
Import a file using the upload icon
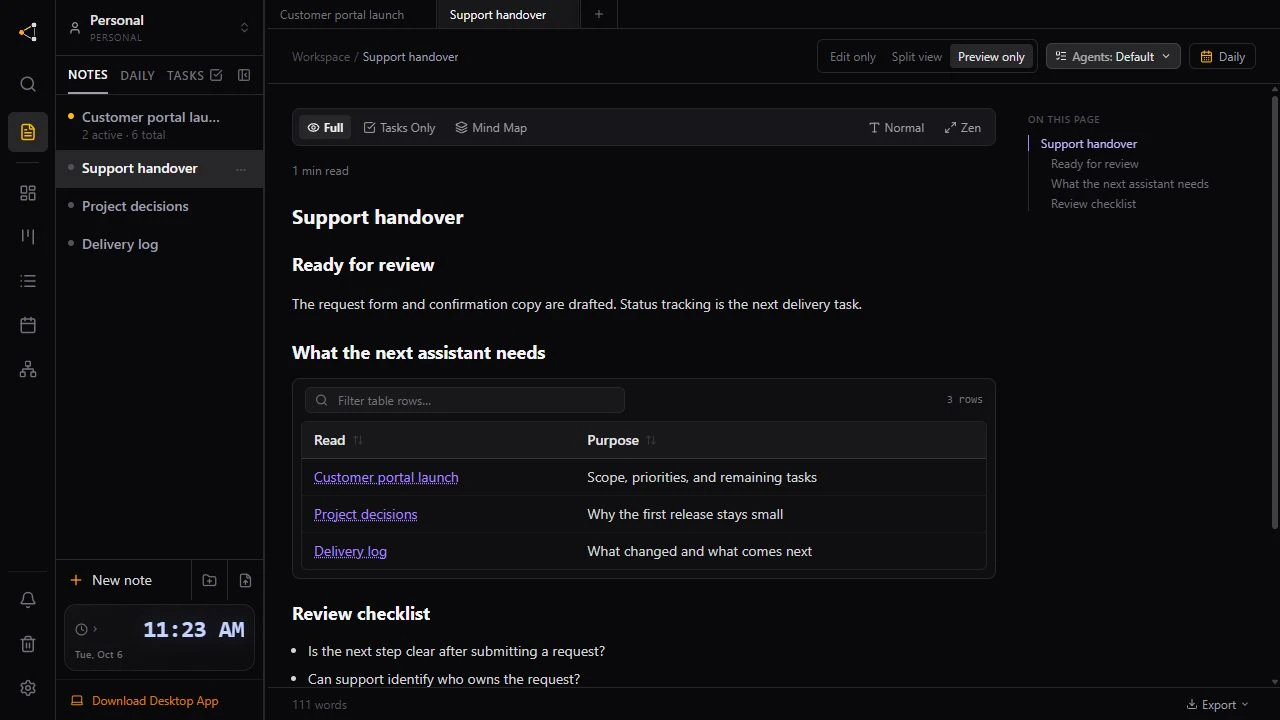point(245,580)
